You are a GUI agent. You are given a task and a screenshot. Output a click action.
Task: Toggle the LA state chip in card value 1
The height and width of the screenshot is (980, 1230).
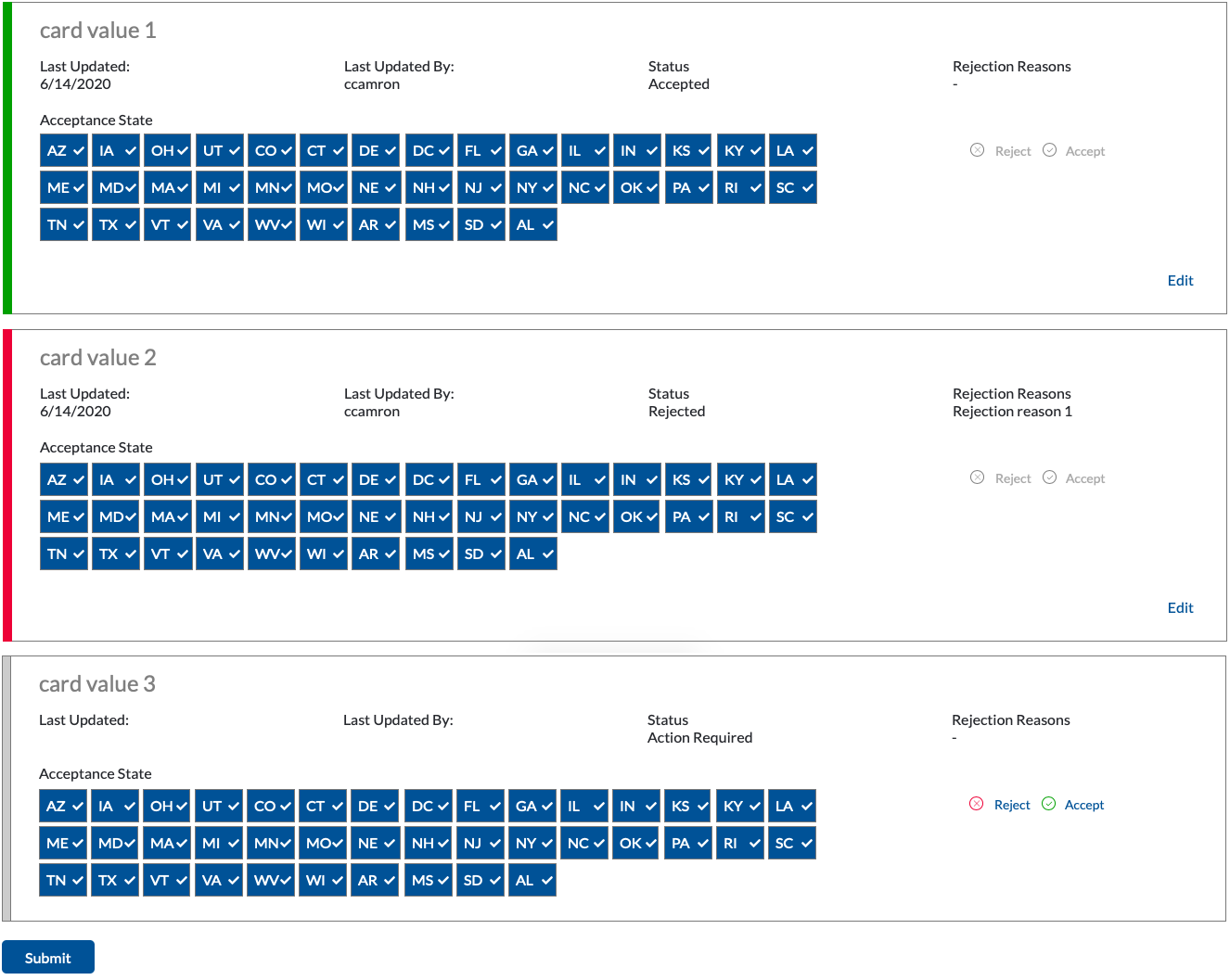(x=793, y=151)
